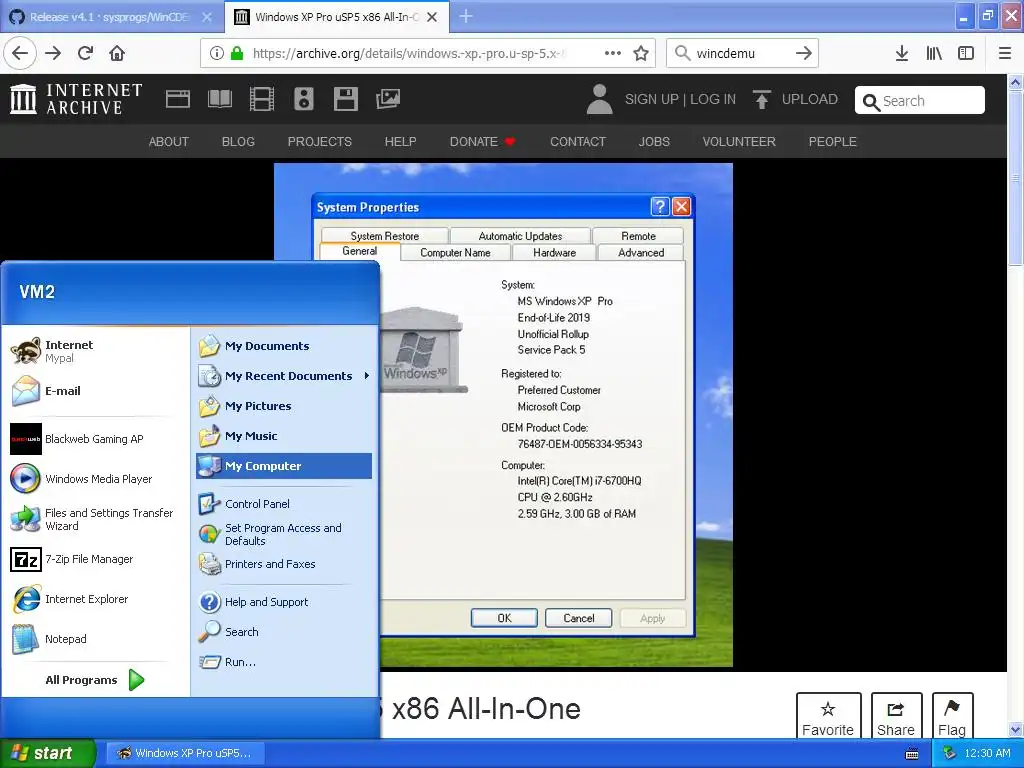Click the search go arrow beside wincdemu
This screenshot has width=1024, height=768.
pos(804,53)
